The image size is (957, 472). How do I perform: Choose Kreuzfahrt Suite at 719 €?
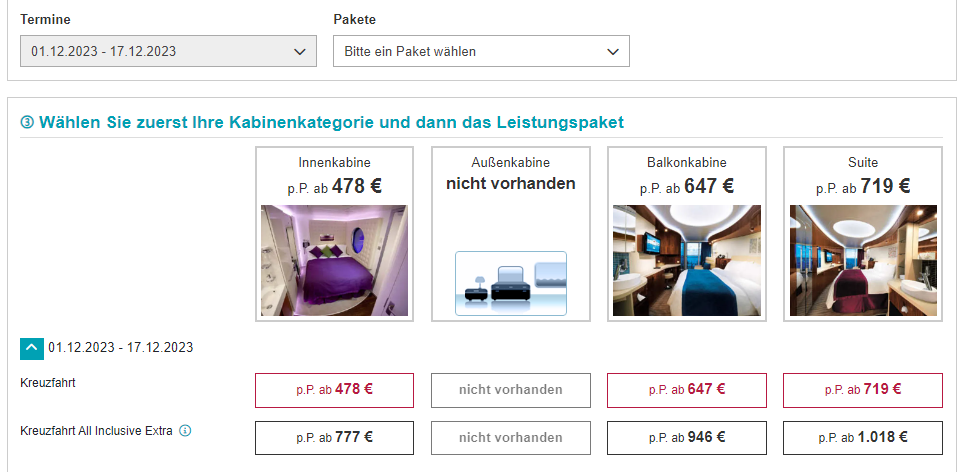coord(863,390)
